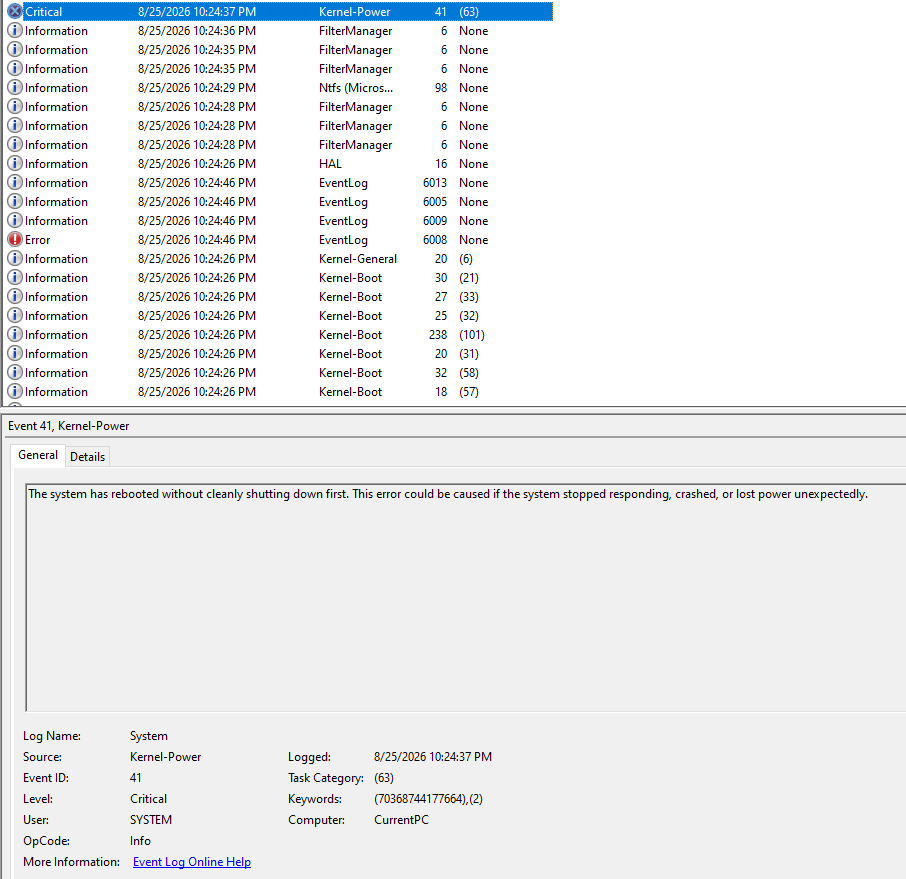
Task: Click the Source value Kernel-Power in details
Action: pos(165,756)
